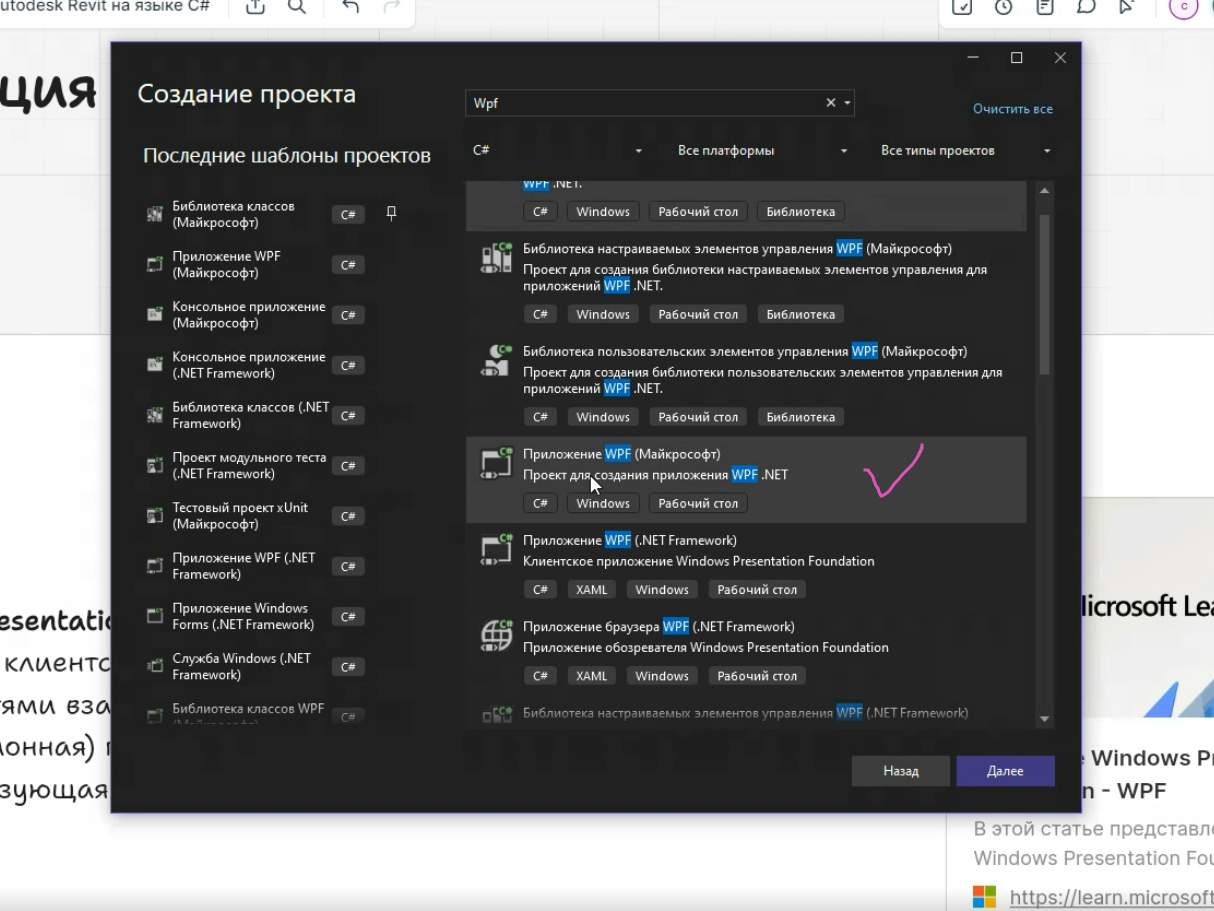Expand the search history arrow in search box

[847, 103]
